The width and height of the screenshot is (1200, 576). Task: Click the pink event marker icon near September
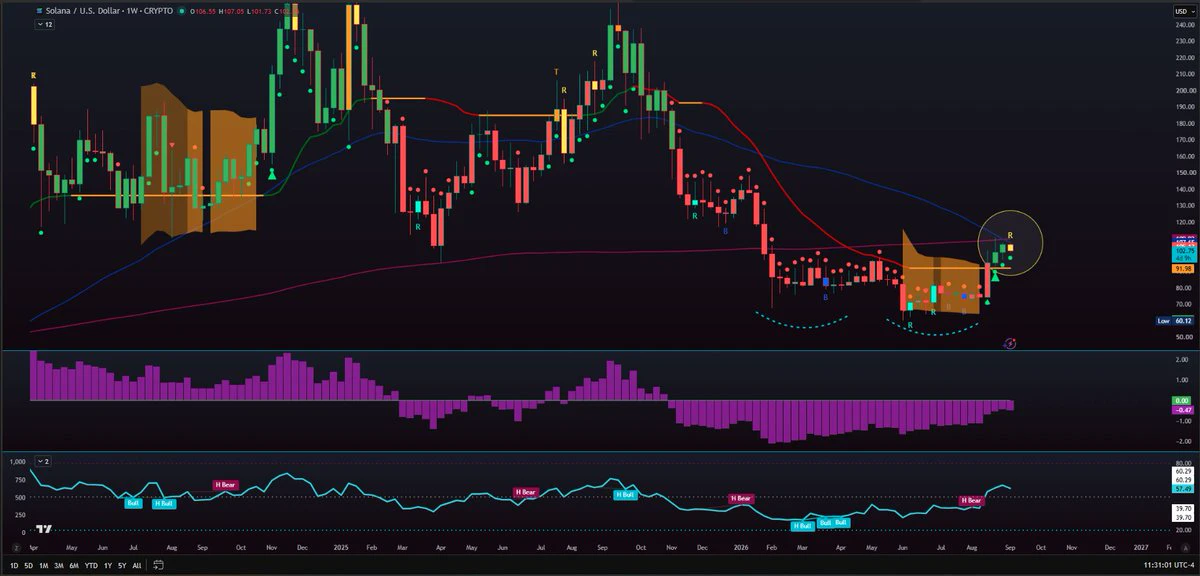tap(1009, 342)
